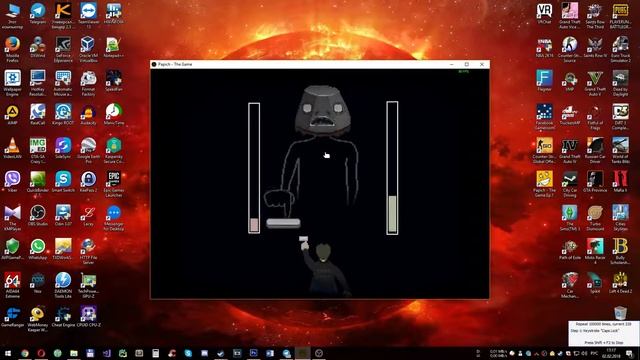Launch Oracle VM VirtualBox shortcut
The width and height of the screenshot is (640, 360).
[88, 49]
